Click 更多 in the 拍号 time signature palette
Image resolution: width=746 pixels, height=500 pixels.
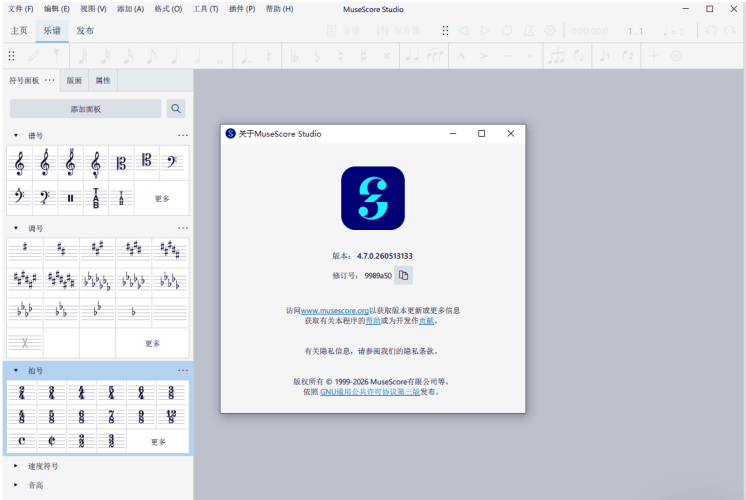coord(158,441)
